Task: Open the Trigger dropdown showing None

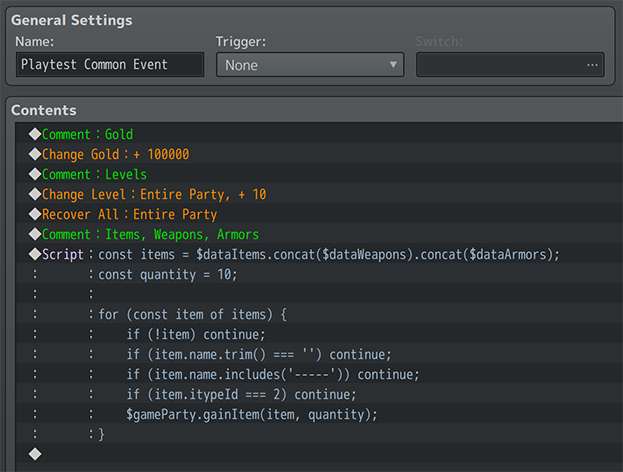Action: click(x=310, y=65)
